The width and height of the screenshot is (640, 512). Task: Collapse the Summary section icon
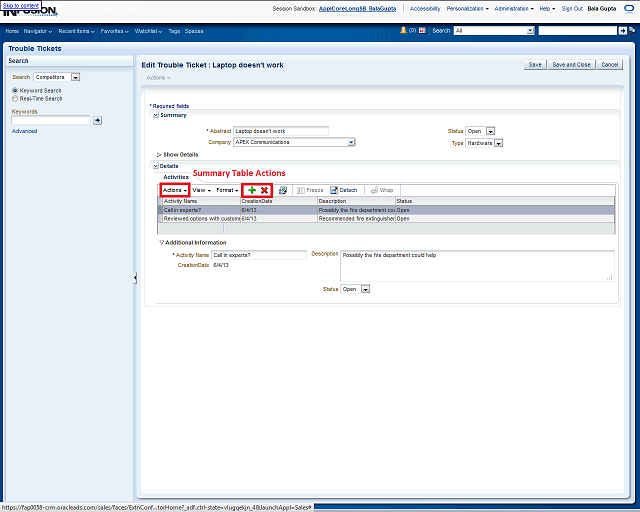point(156,115)
